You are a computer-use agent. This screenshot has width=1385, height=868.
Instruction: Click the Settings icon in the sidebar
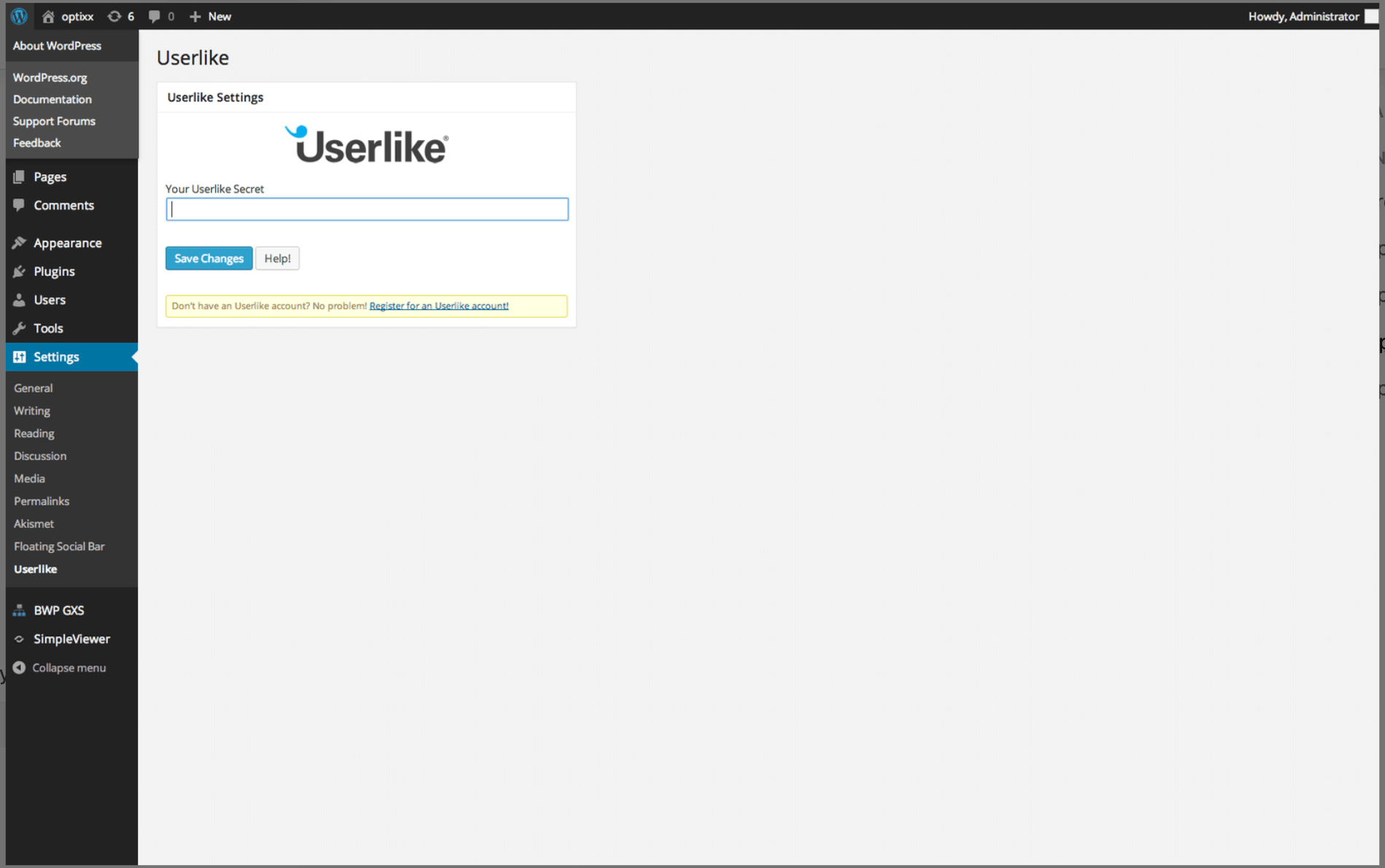tap(20, 357)
